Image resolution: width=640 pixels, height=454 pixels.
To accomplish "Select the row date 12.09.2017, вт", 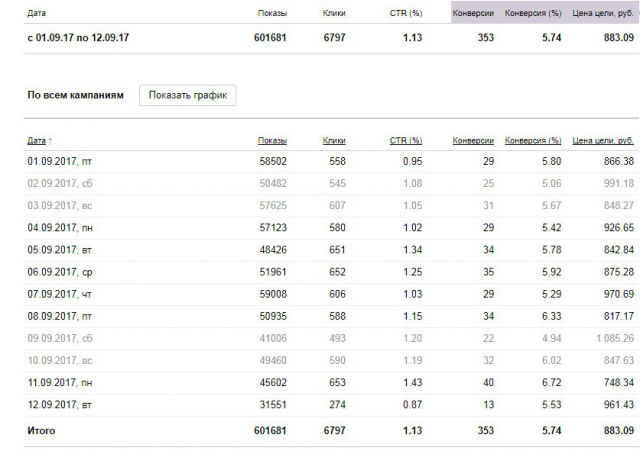I will (x=60, y=405).
